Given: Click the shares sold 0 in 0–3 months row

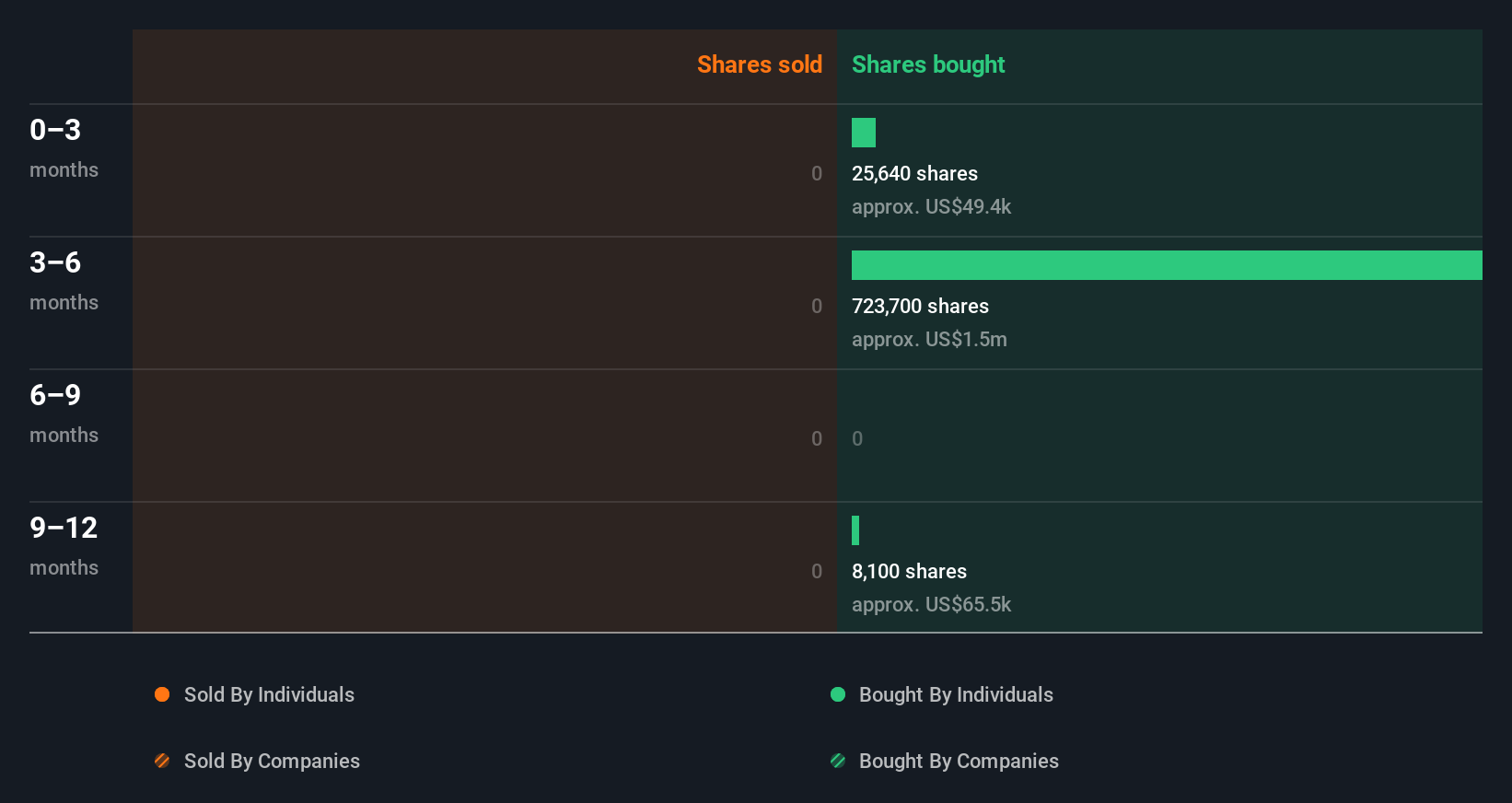Looking at the screenshot, I should (x=817, y=173).
